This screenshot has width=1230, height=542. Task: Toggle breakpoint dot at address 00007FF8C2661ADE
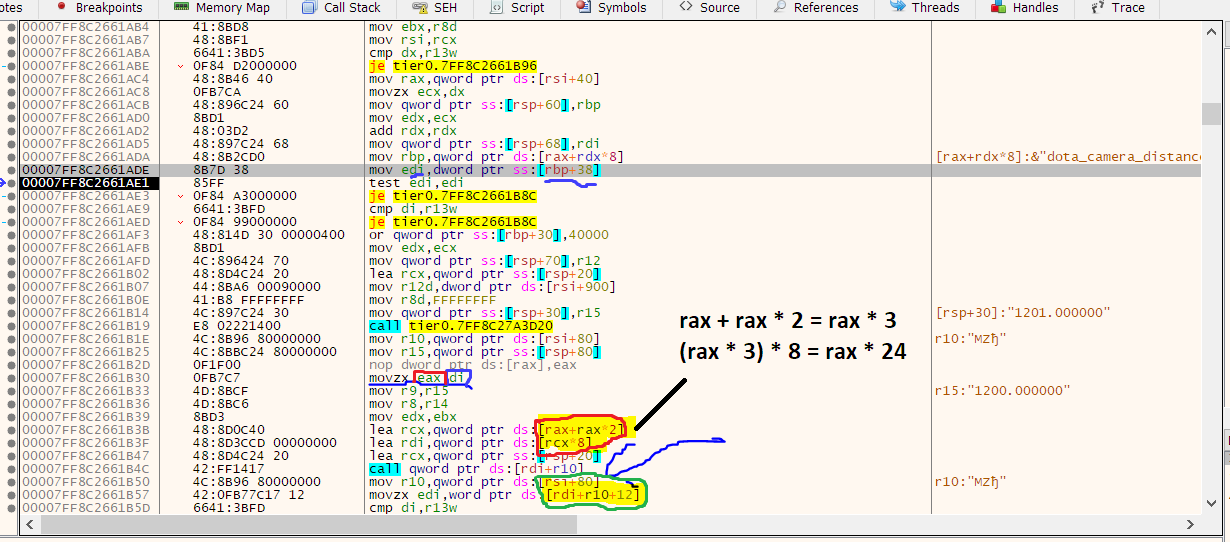[x=12, y=170]
